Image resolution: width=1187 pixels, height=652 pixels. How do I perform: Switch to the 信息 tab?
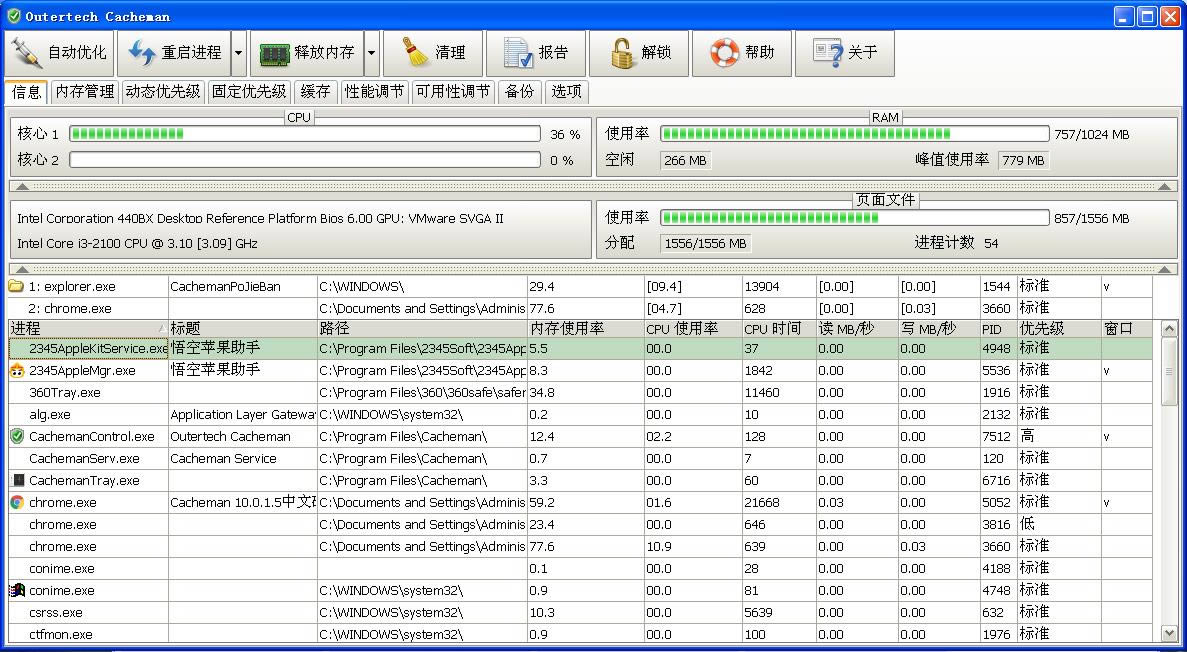(x=26, y=92)
